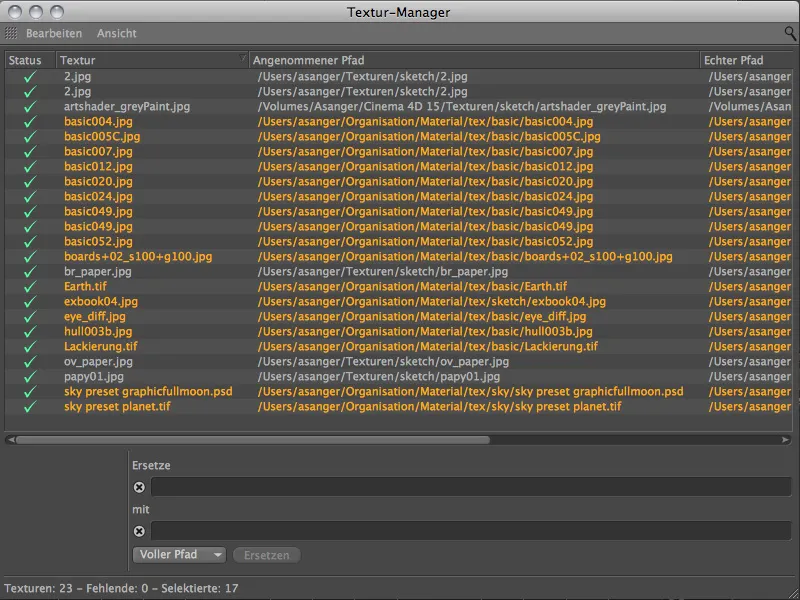This screenshot has height=600, width=800.
Task: Click the status checkmark for artshader_greyPaint.jpg
Action: pyautogui.click(x=30, y=107)
